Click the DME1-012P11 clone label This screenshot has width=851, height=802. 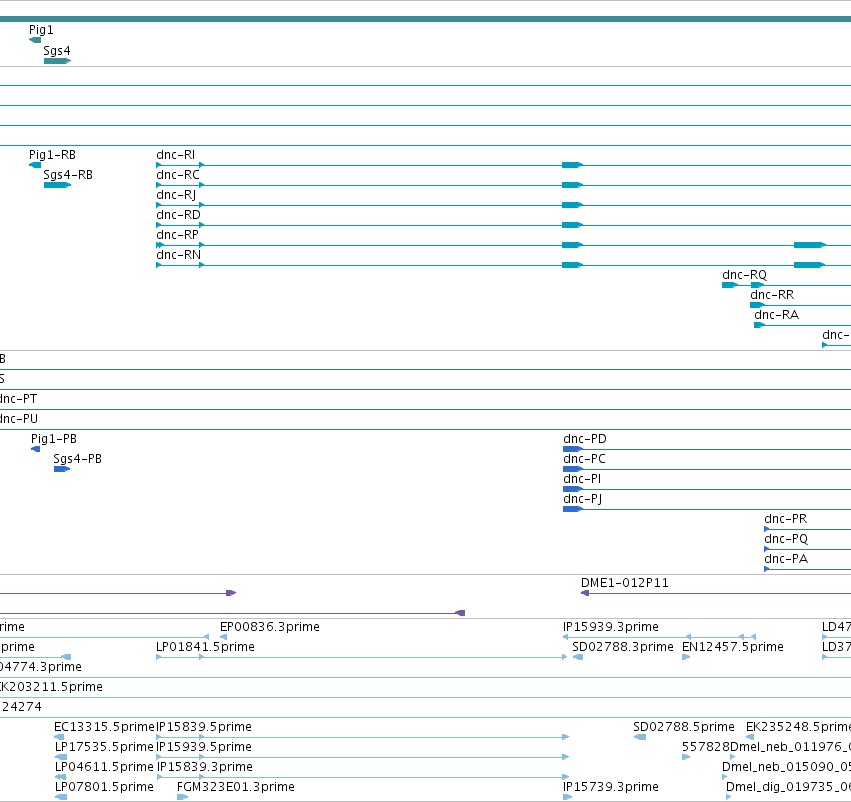(x=625, y=583)
